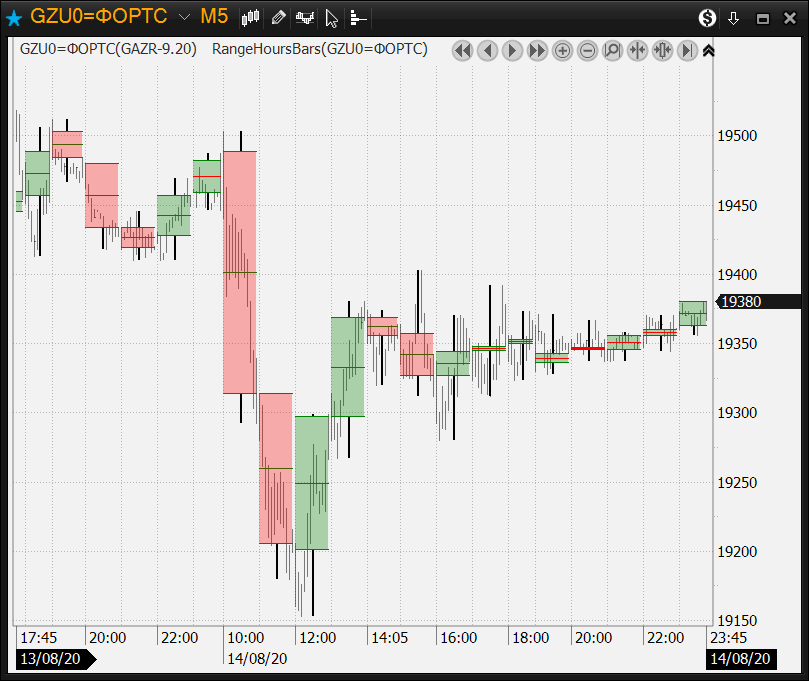This screenshot has height=681, width=809.
Task: Click the magnifier zoom area button
Action: click(612, 50)
